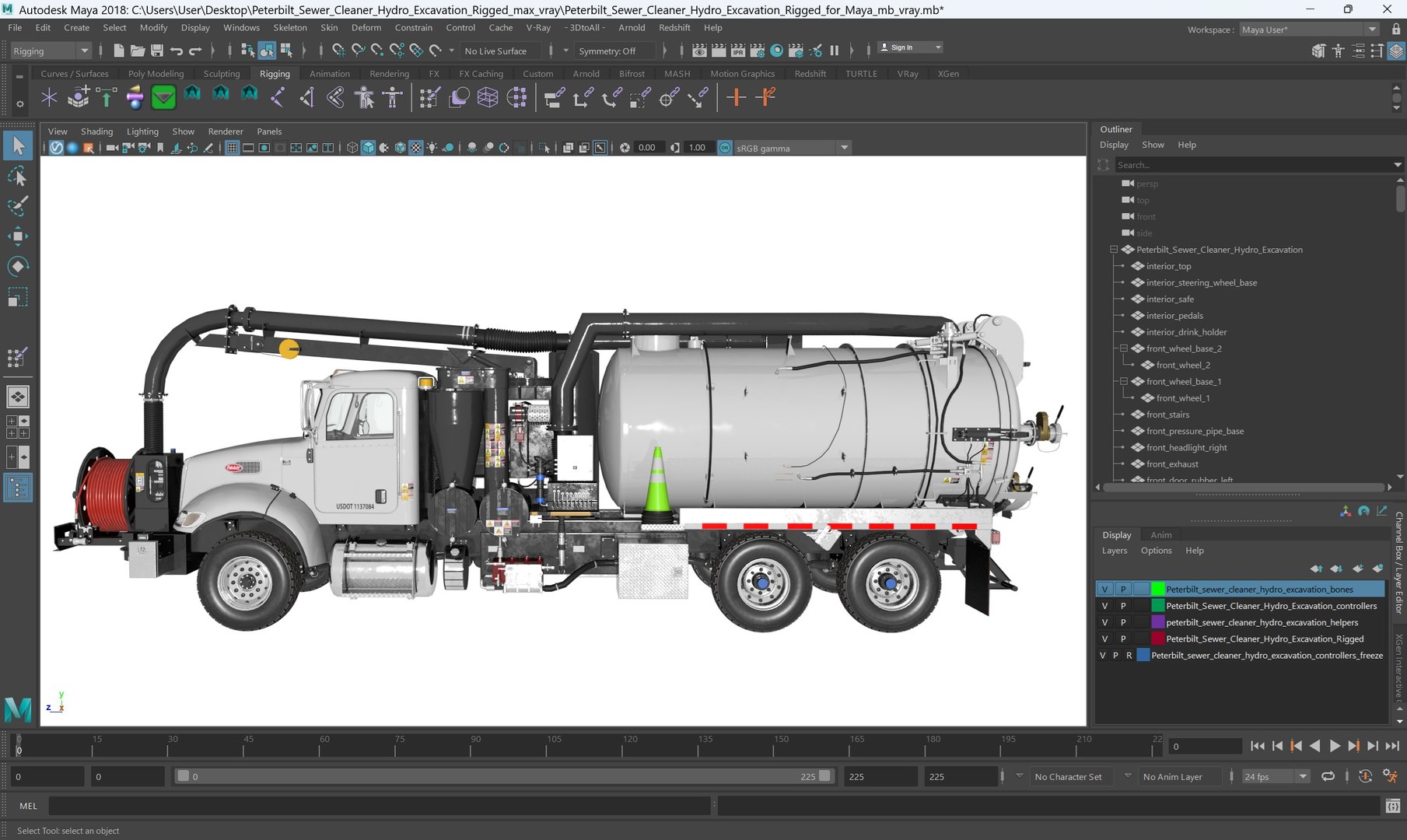The height and width of the screenshot is (840, 1407).
Task: Click the Create Locator cross icon on shelf
Action: point(49,97)
